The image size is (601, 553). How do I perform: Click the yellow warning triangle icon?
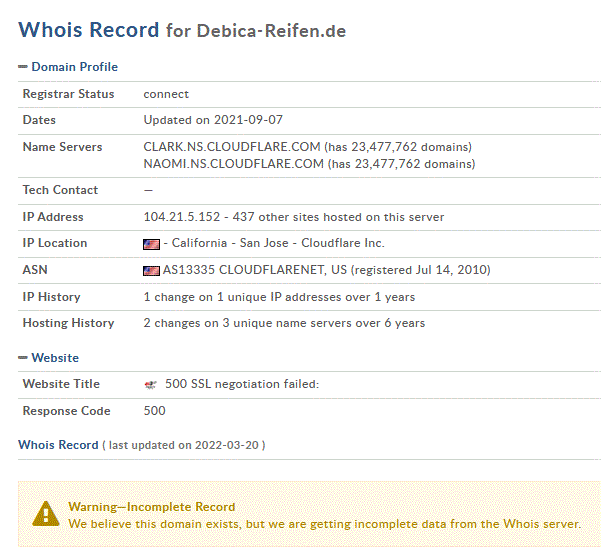(x=46, y=514)
